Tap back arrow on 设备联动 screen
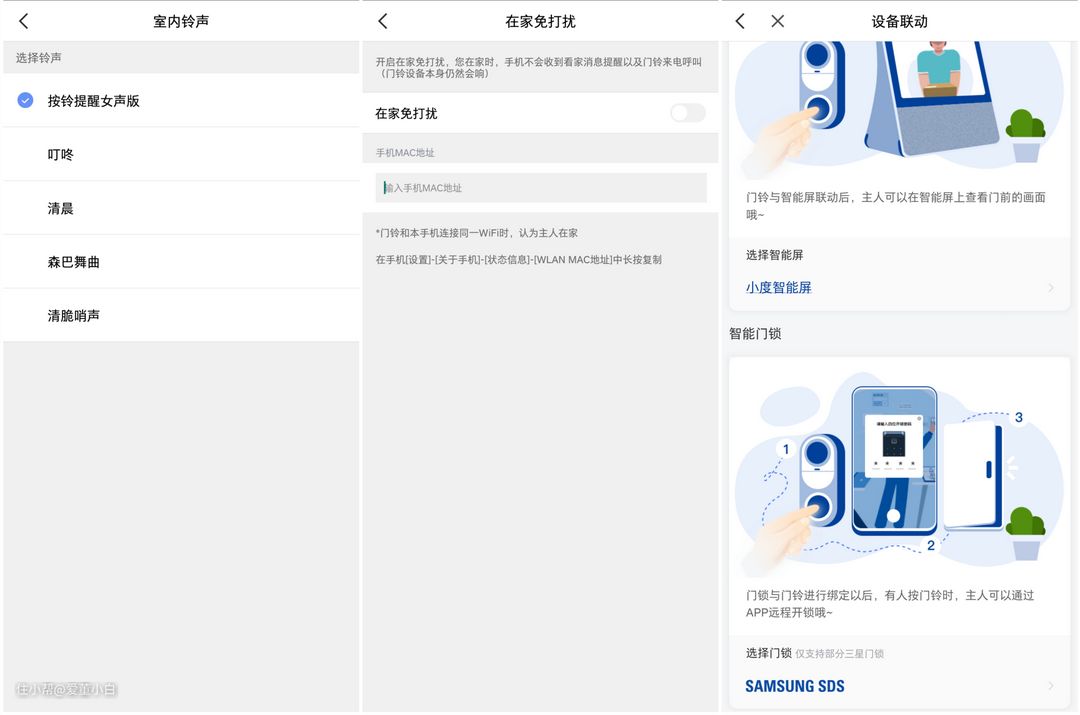Viewport: 1080px width, 715px height. pyautogui.click(x=740, y=21)
